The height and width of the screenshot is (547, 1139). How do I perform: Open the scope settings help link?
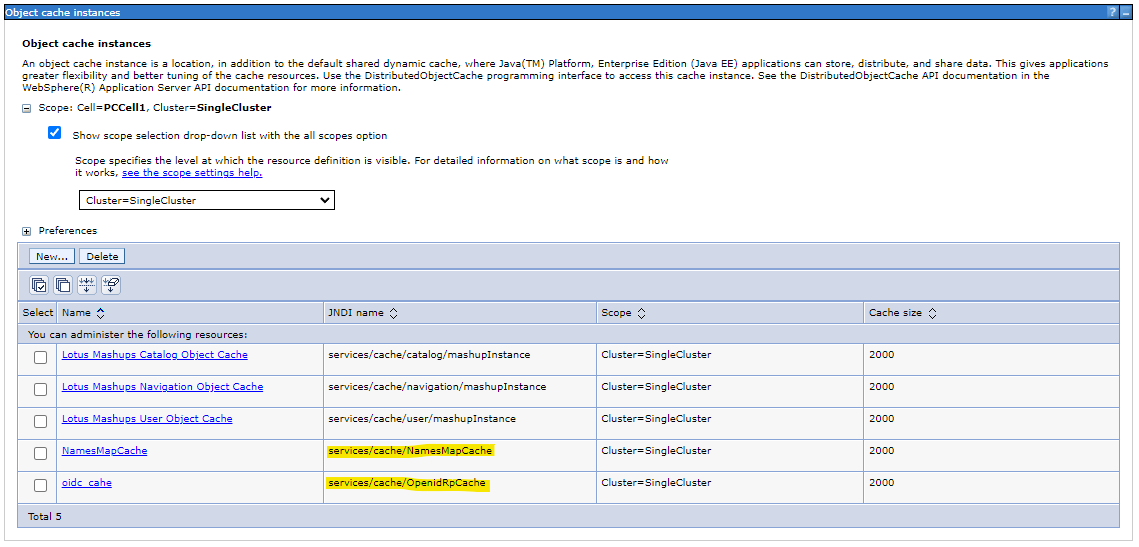(x=192, y=173)
